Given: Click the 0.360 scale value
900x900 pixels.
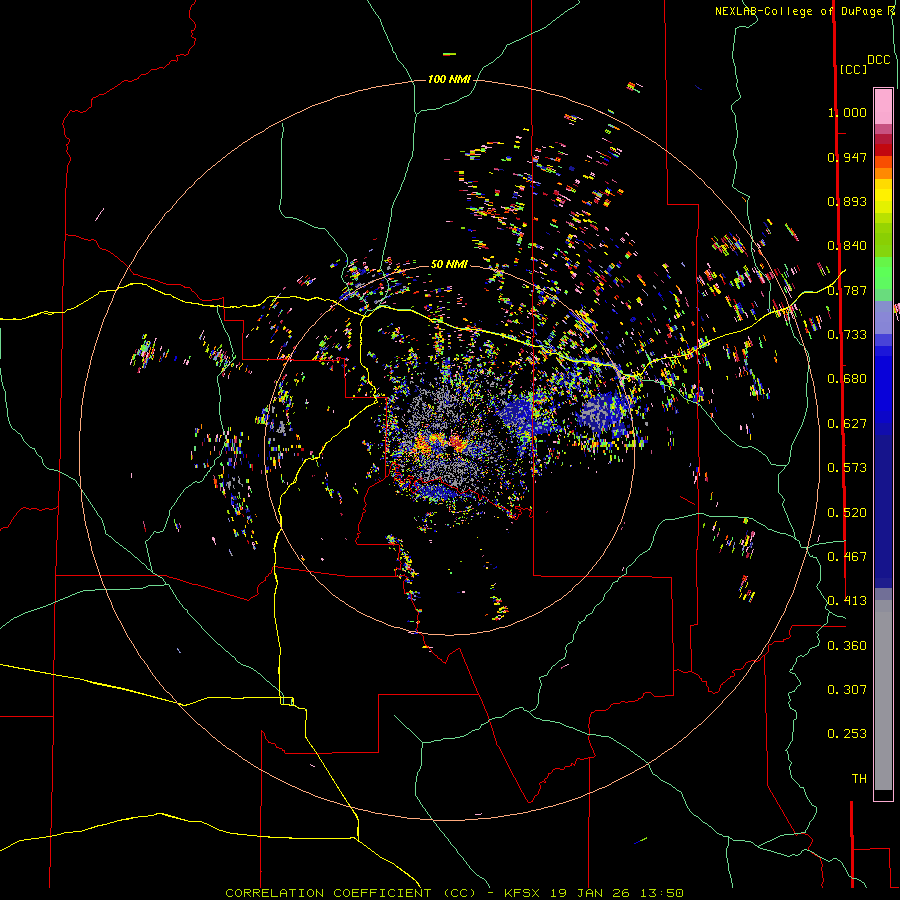Looking at the screenshot, I should pos(847,646).
